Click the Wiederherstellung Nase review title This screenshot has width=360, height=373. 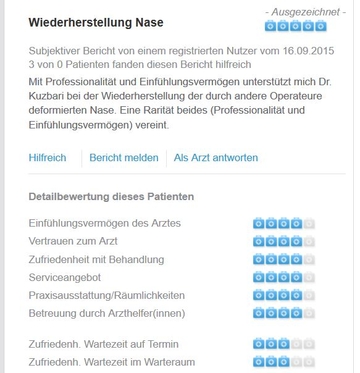click(x=96, y=23)
